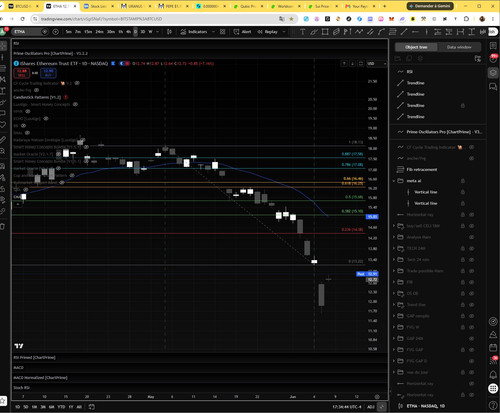Collapse the meta ai folder
The width and height of the screenshot is (500, 413).
pyautogui.click(x=394, y=181)
